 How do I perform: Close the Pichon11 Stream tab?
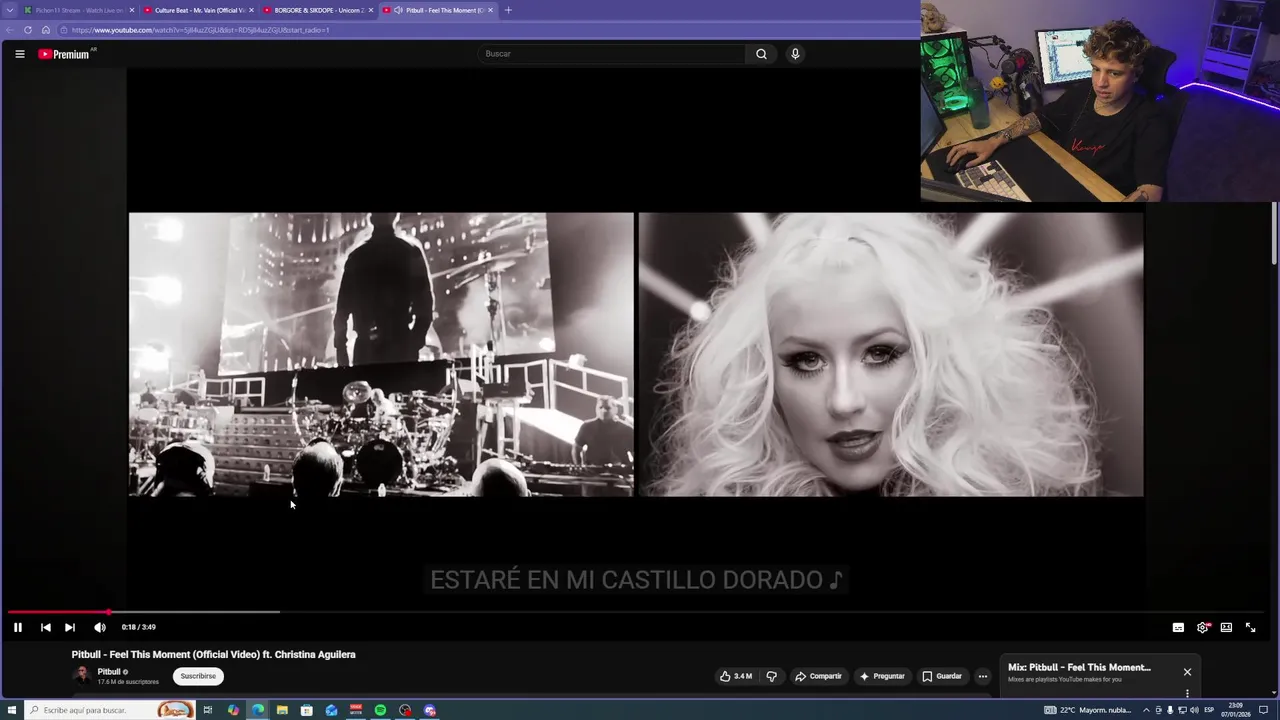tap(131, 10)
